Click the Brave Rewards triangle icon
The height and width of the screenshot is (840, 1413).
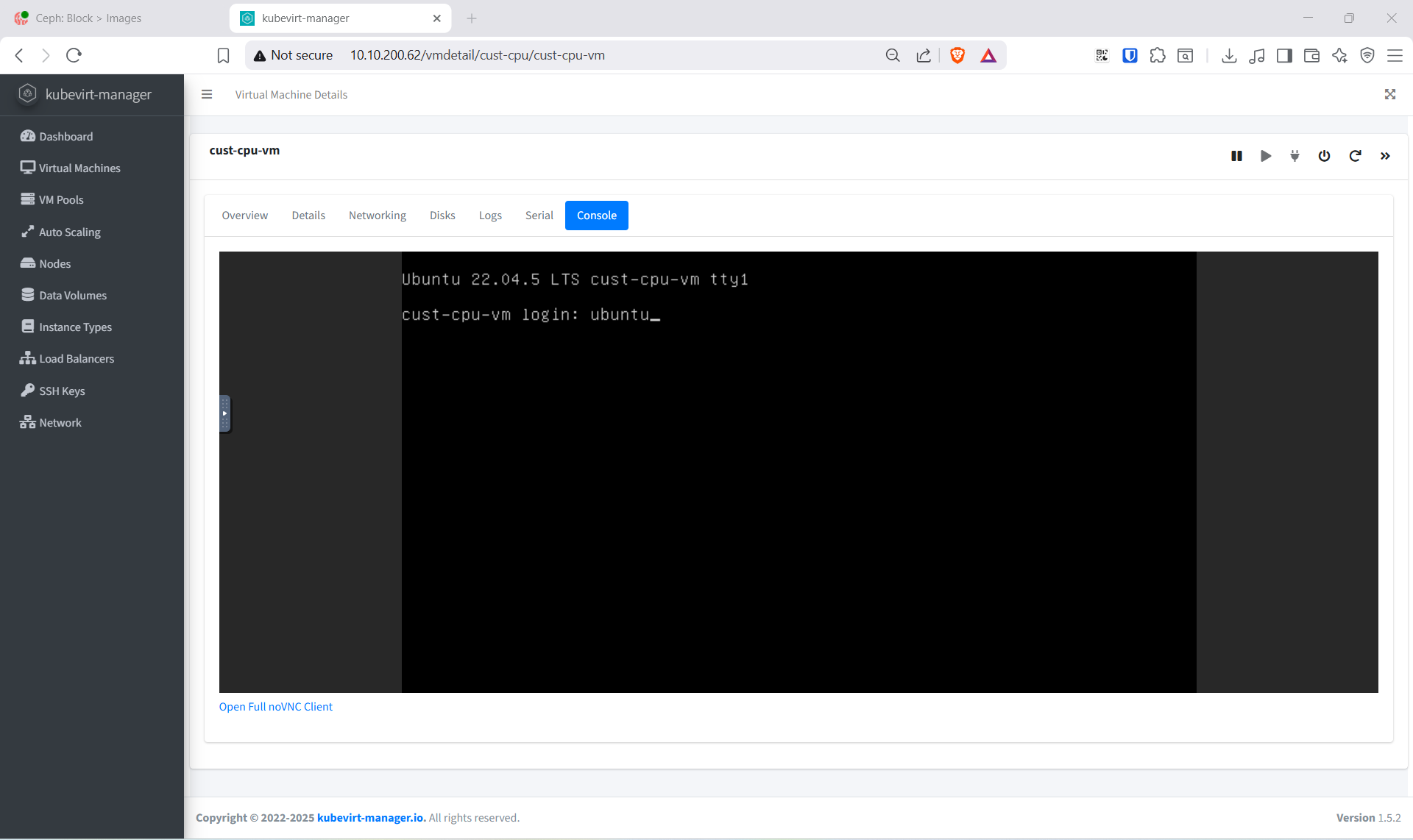(988, 55)
